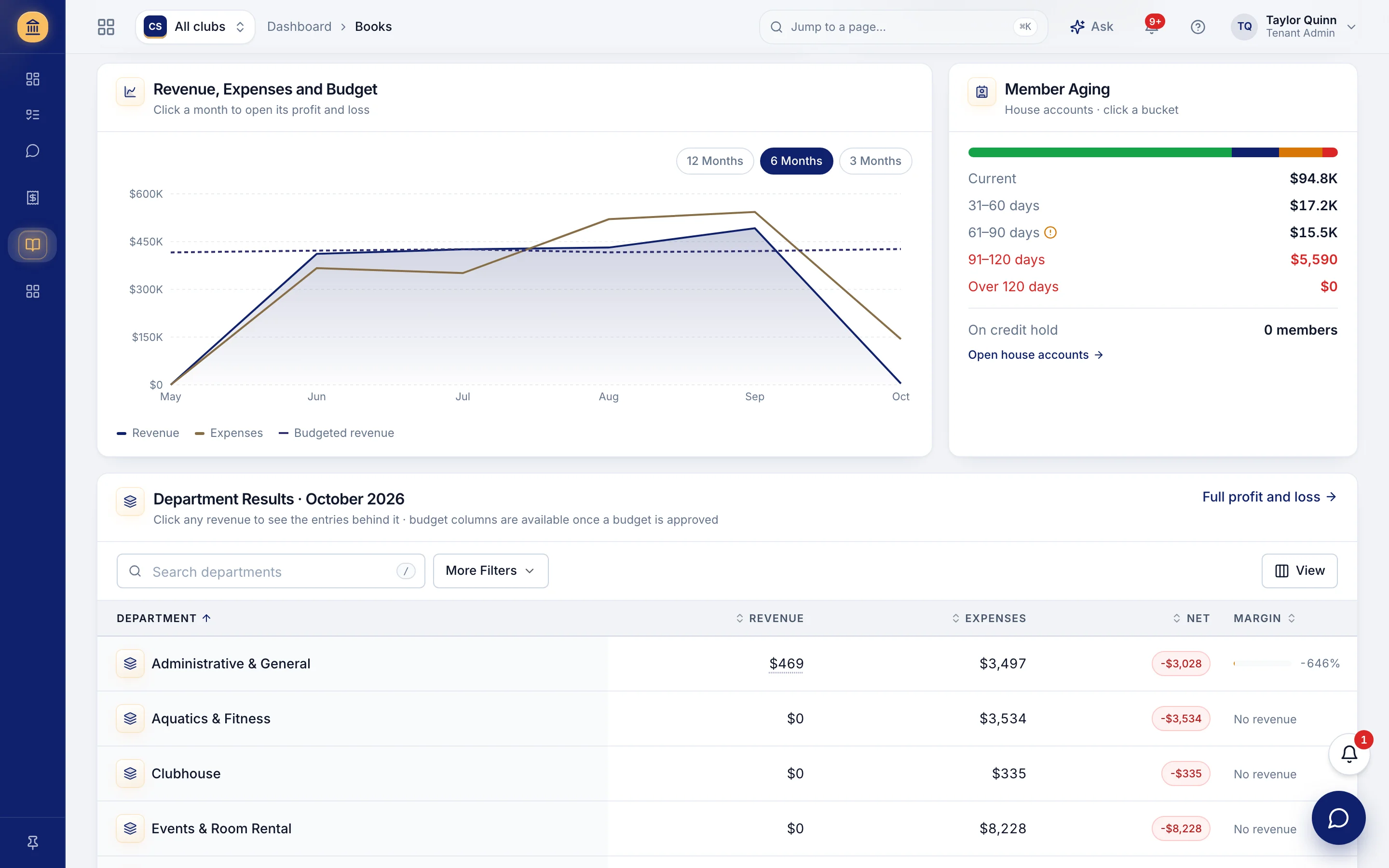Click the orange aging bar segment
The width and height of the screenshot is (1389, 868).
(1301, 152)
